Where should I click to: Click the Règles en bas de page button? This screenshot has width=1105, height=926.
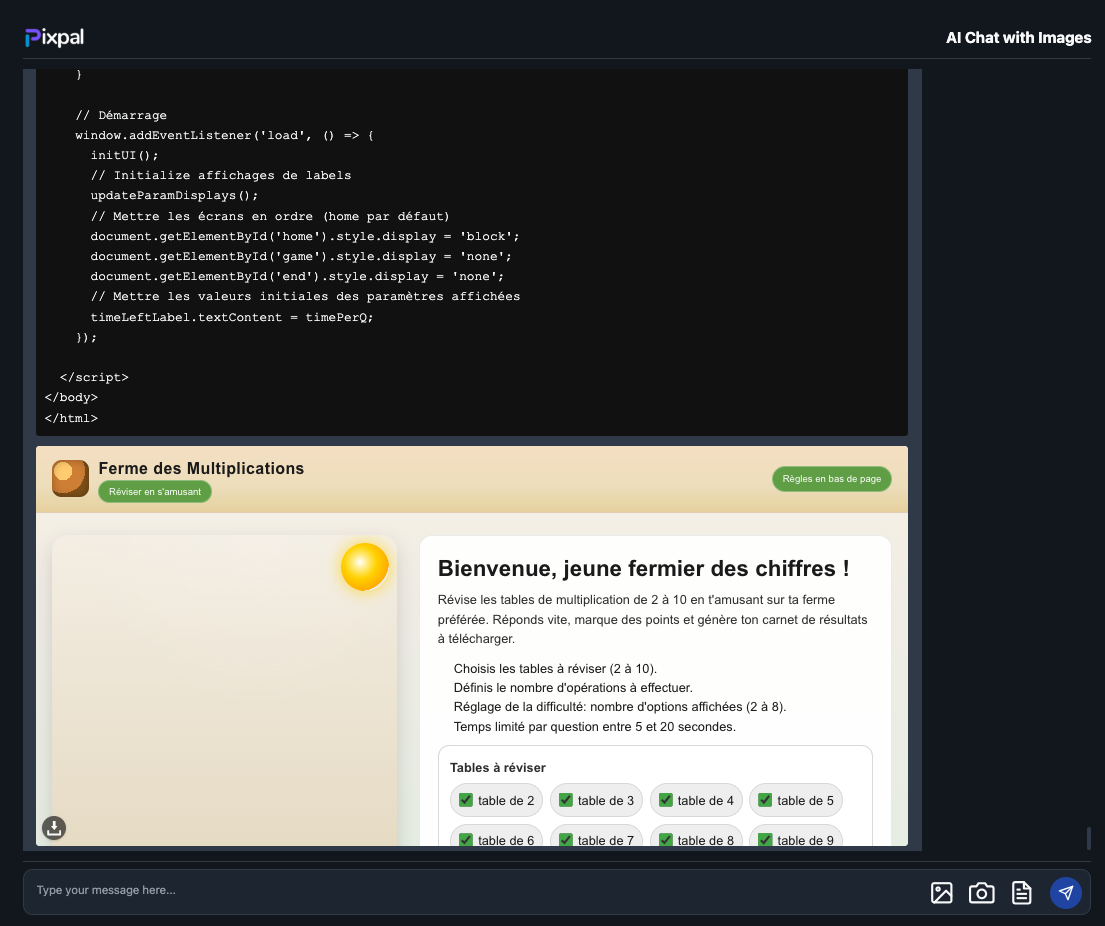[x=831, y=479]
